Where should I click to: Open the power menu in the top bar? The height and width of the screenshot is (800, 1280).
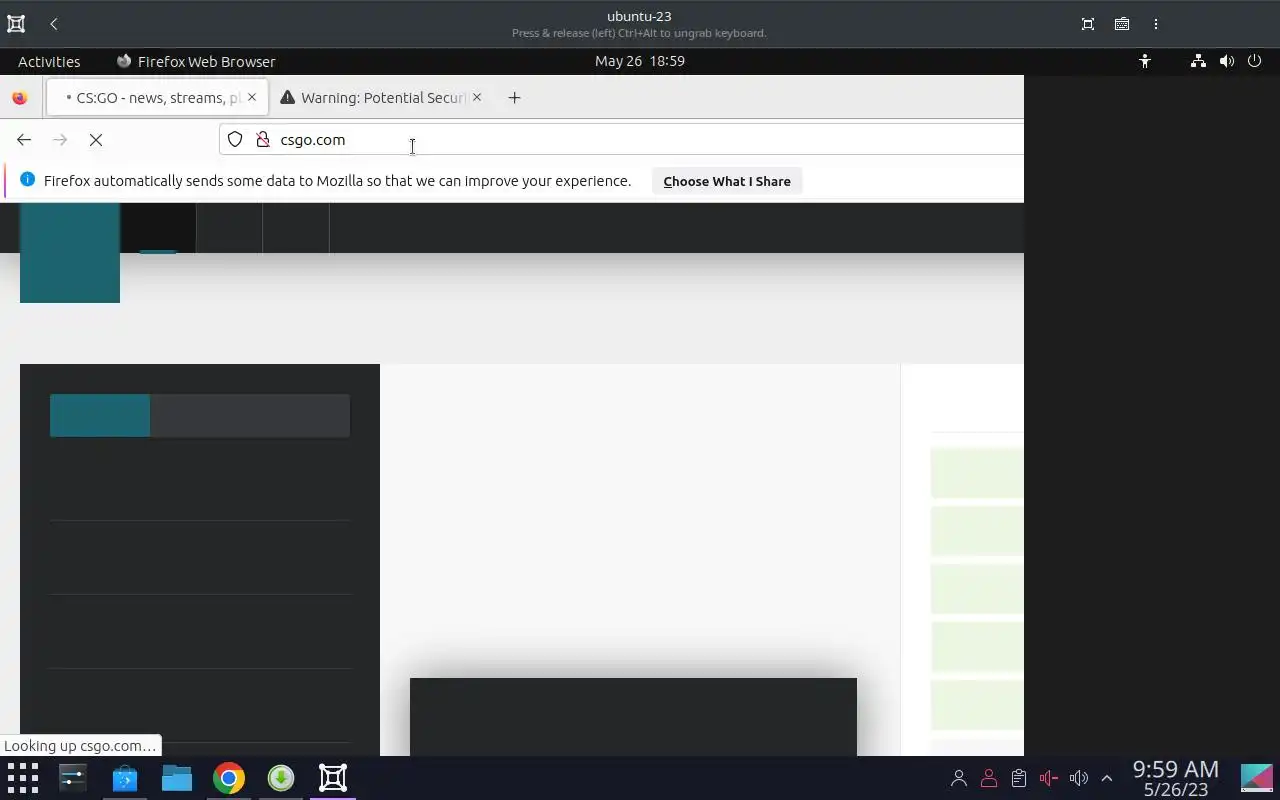pyautogui.click(x=1255, y=61)
